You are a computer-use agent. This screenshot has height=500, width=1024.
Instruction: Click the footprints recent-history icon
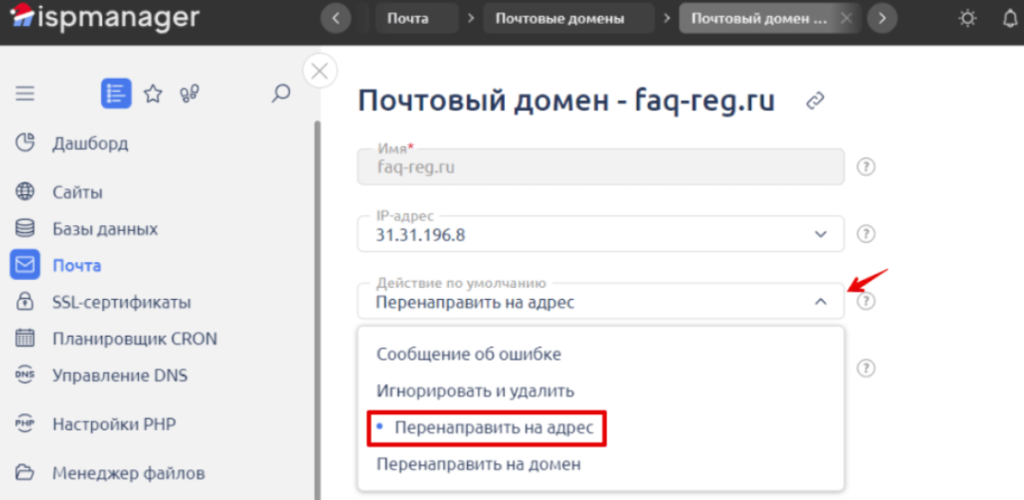point(190,94)
